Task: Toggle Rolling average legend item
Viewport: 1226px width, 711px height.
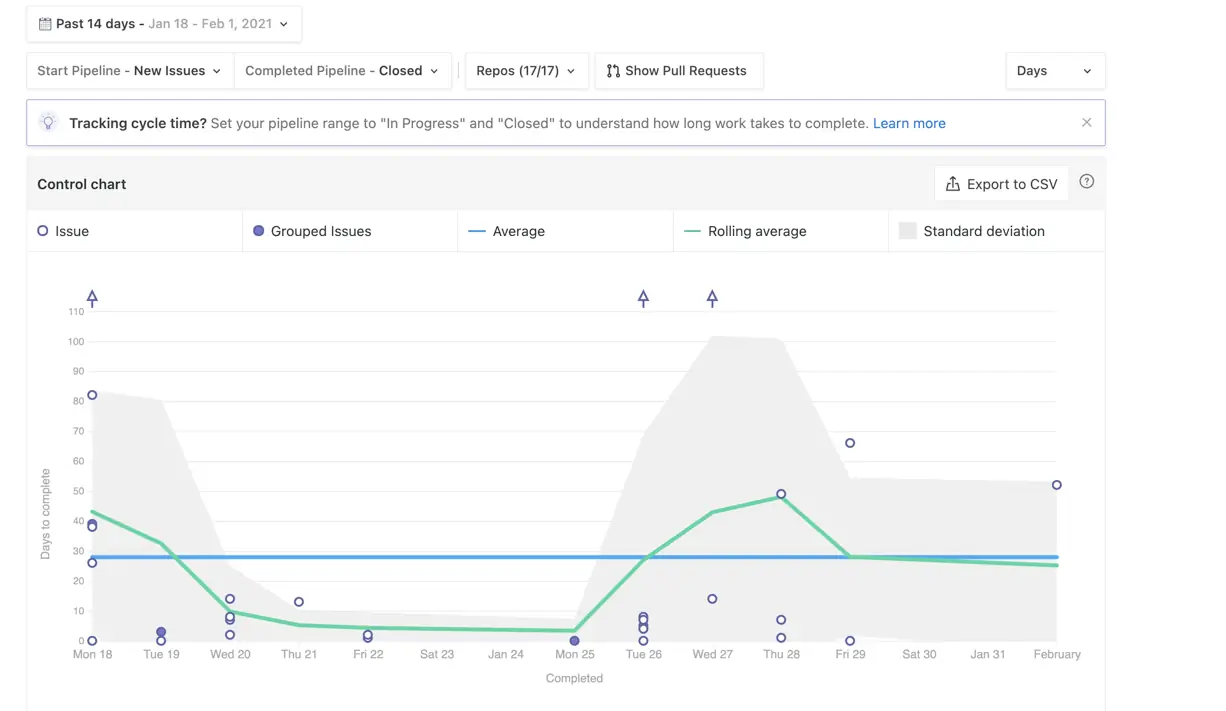Action: (x=781, y=231)
